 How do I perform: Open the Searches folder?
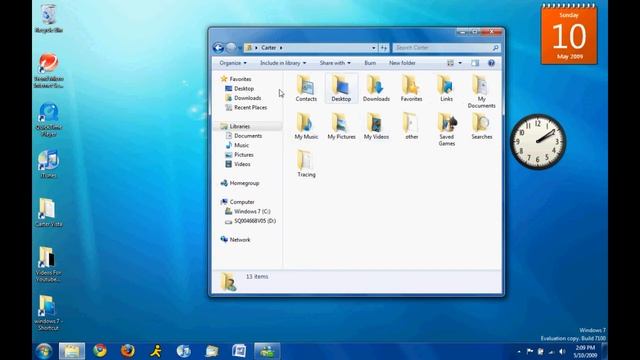[481, 127]
